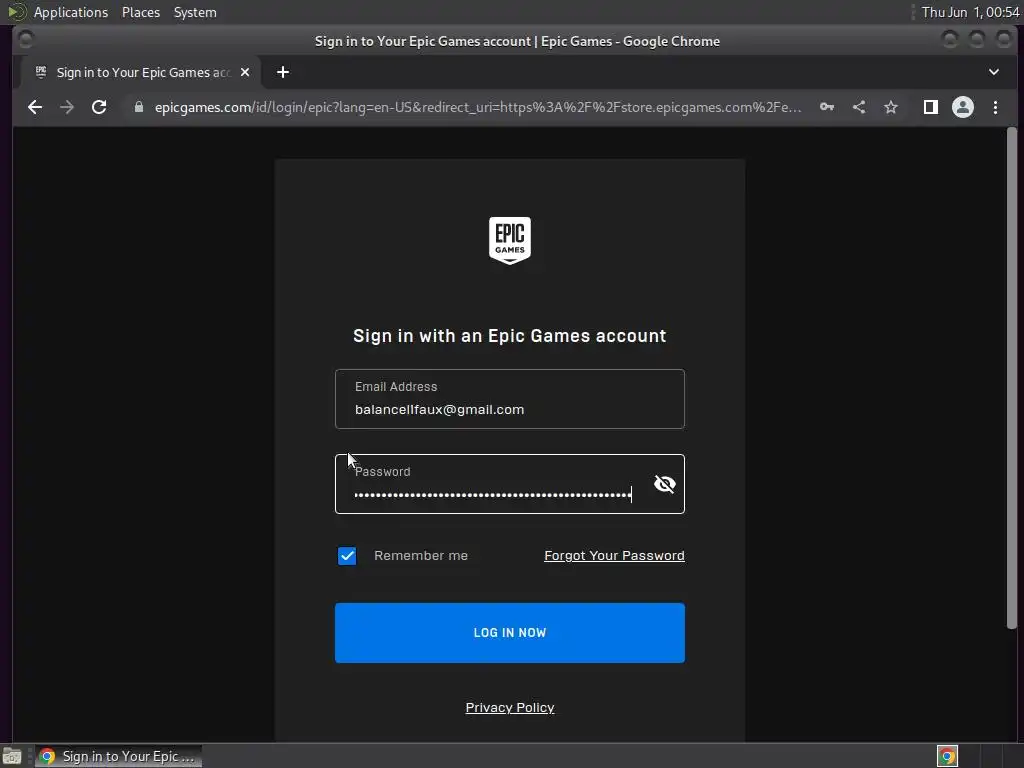The width and height of the screenshot is (1024, 768).
Task: Click the Chrome icon in bottom tray
Action: pos(947,756)
